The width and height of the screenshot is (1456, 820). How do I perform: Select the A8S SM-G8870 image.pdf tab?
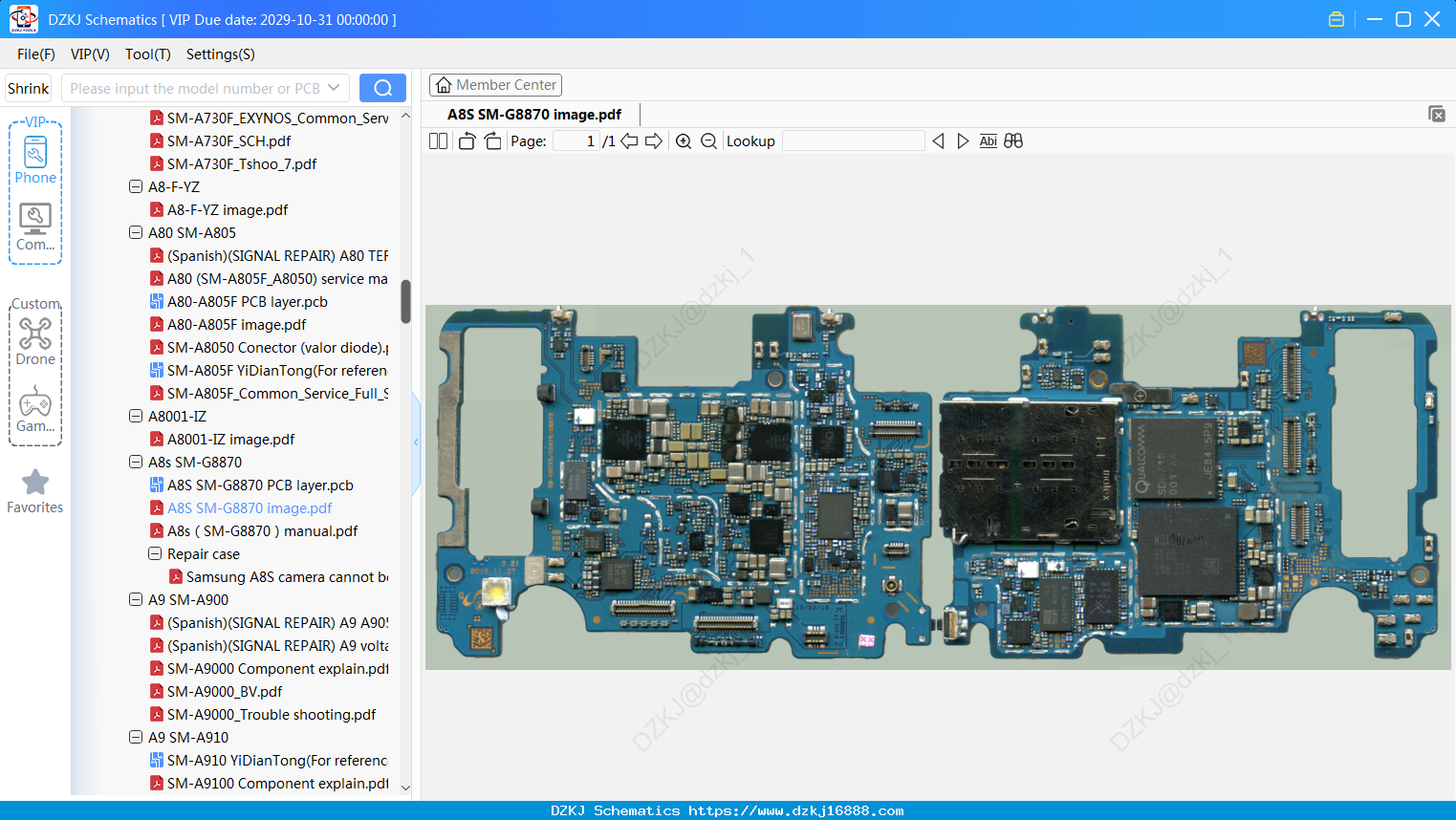pos(534,115)
